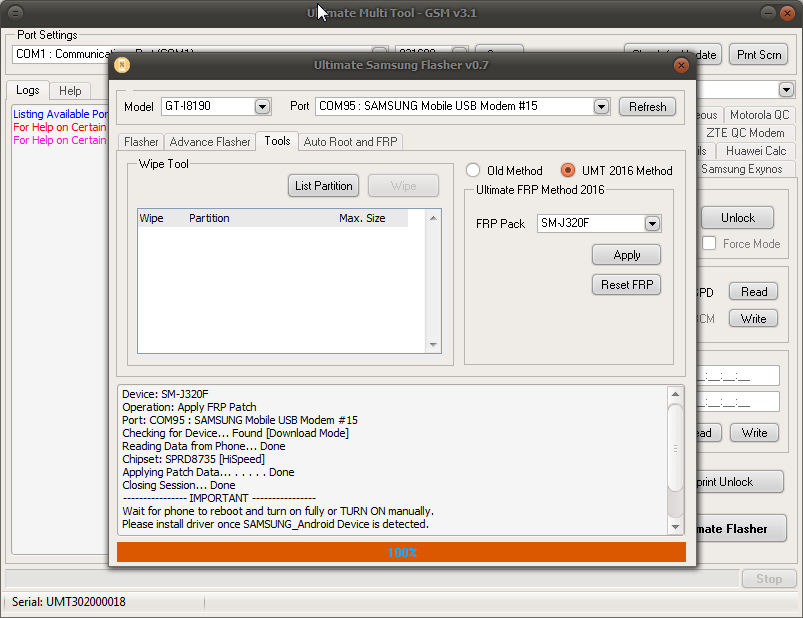Click the 100% progress bar
803x618 pixels.
pyautogui.click(x=402, y=552)
